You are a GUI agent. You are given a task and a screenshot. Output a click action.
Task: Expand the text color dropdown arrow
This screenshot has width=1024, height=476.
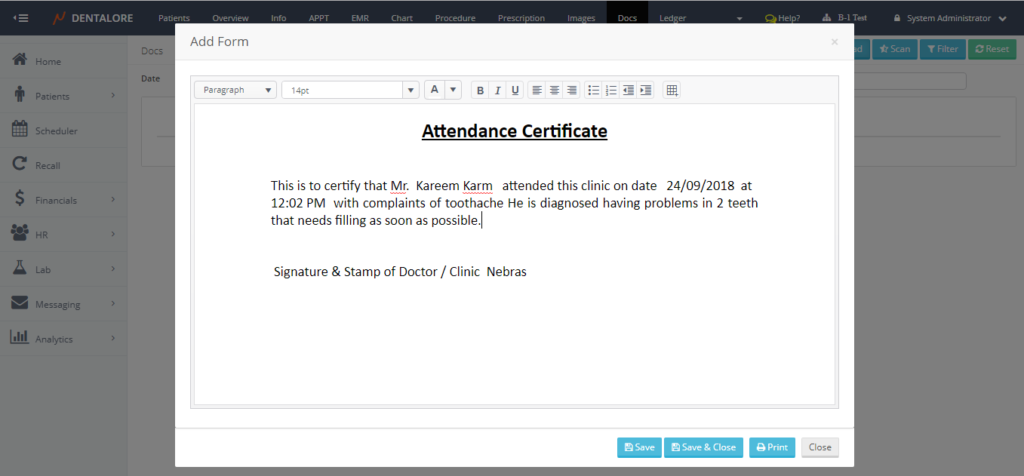point(453,90)
